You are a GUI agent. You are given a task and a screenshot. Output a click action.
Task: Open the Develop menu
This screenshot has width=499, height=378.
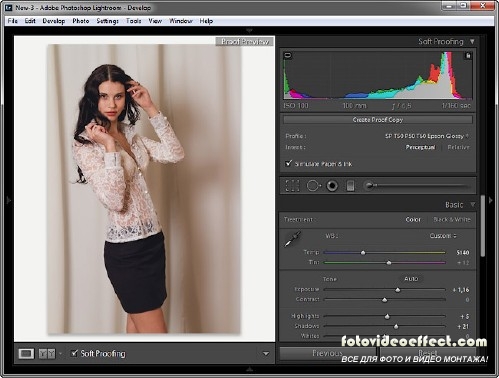point(54,21)
